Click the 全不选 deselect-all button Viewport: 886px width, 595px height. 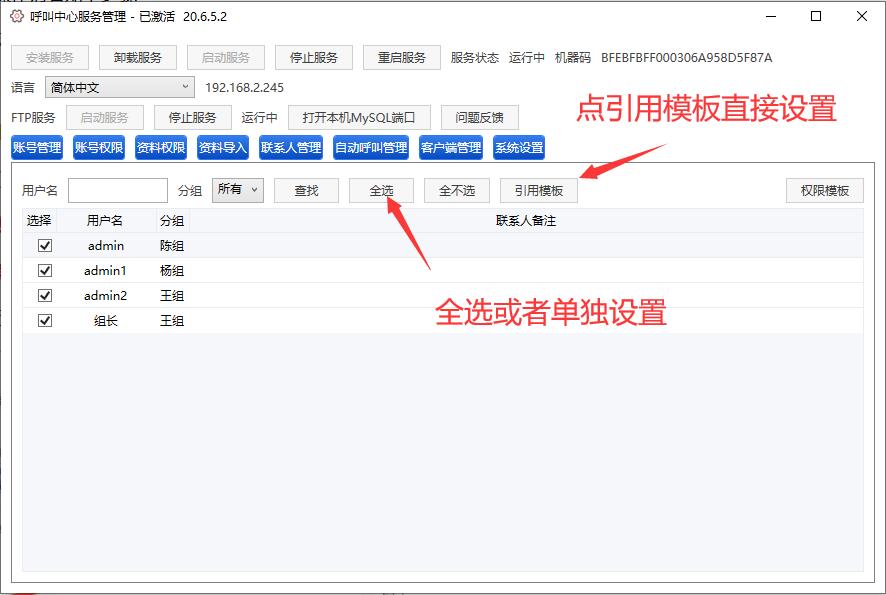click(457, 190)
